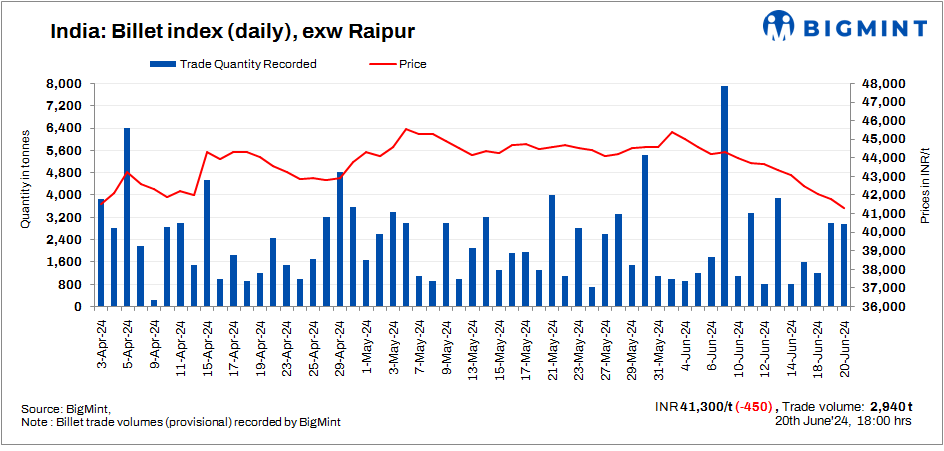Click the blue Trade Quantity Recorded legend swatch
Image resolution: width=944 pixels, height=451 pixels.
point(162,64)
